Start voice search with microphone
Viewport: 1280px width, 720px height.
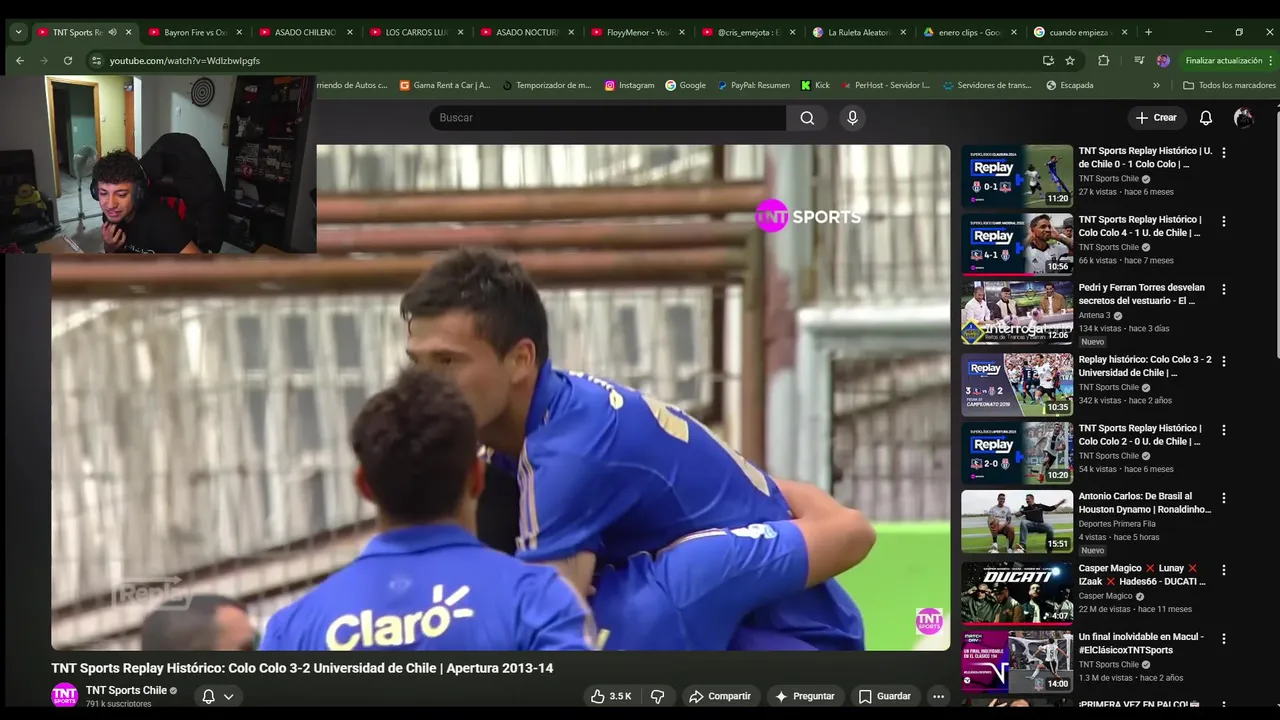pyautogui.click(x=852, y=118)
